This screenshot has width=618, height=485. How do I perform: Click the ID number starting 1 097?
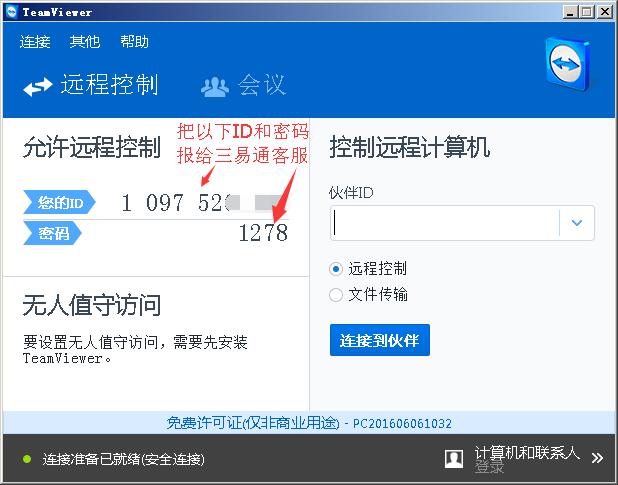(x=201, y=203)
